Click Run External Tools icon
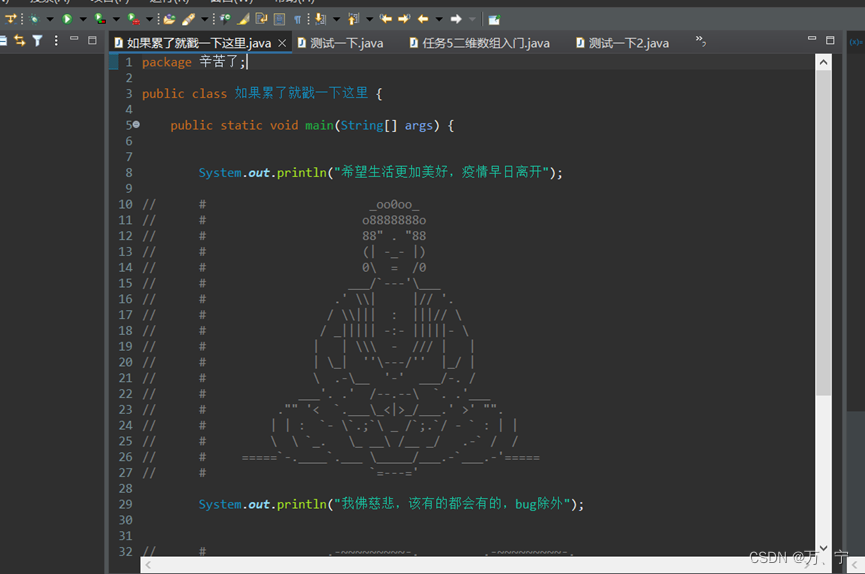 [133, 19]
